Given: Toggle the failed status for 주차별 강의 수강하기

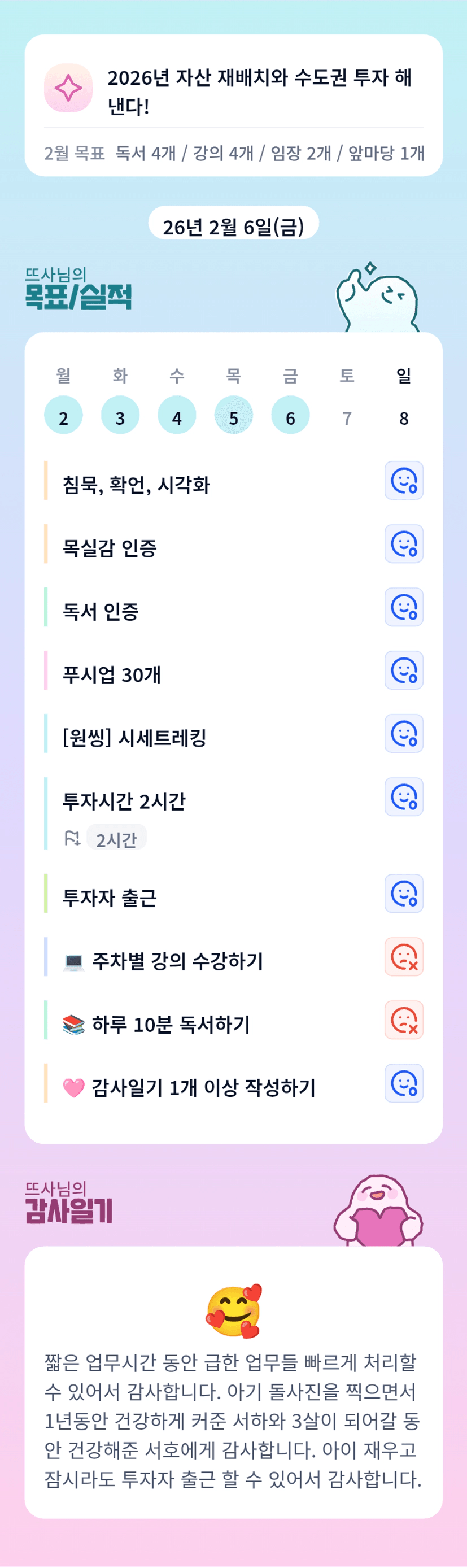Looking at the screenshot, I should click(404, 957).
